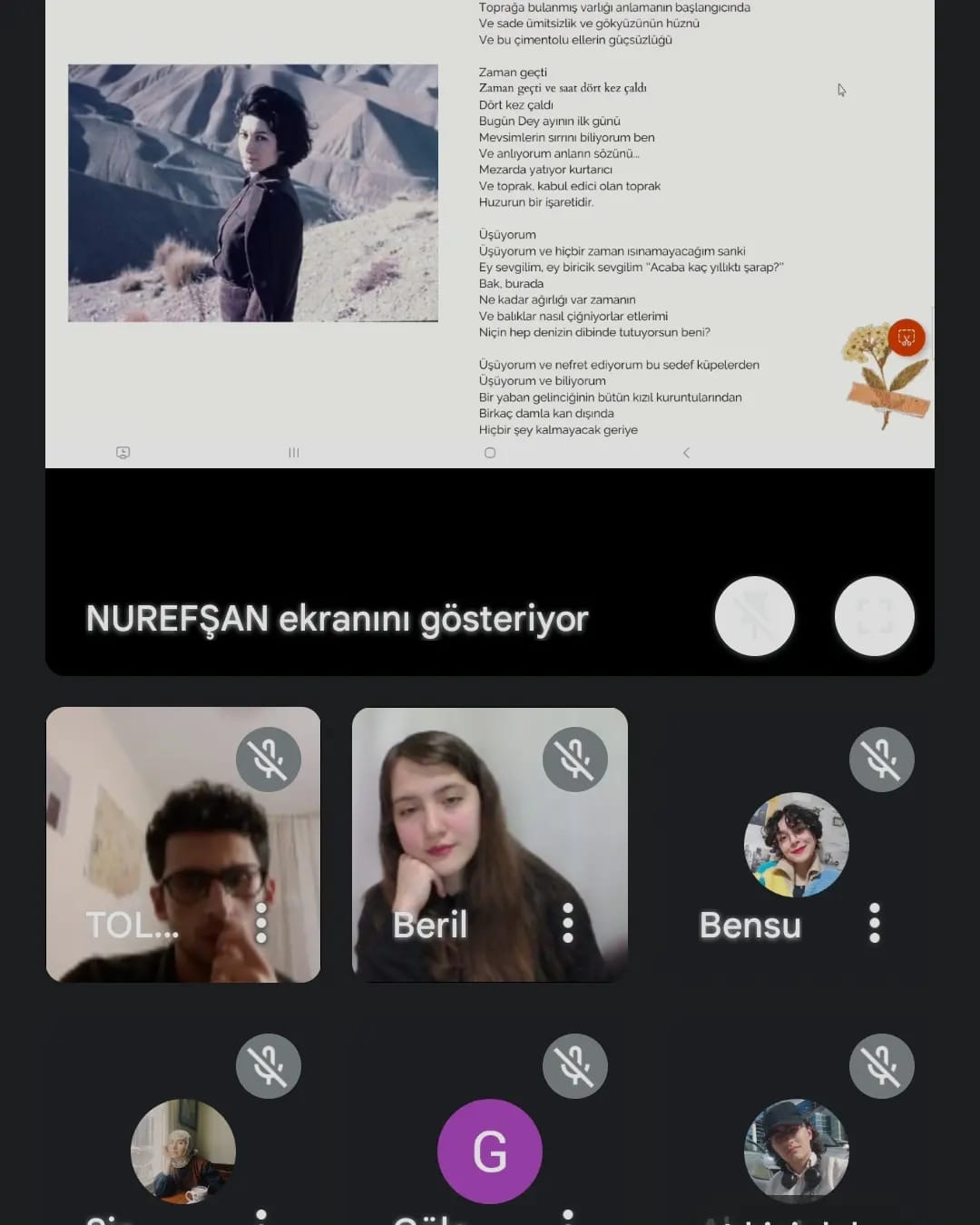
Task: Open the three-dot options menu for Bensu
Action: [x=875, y=924]
